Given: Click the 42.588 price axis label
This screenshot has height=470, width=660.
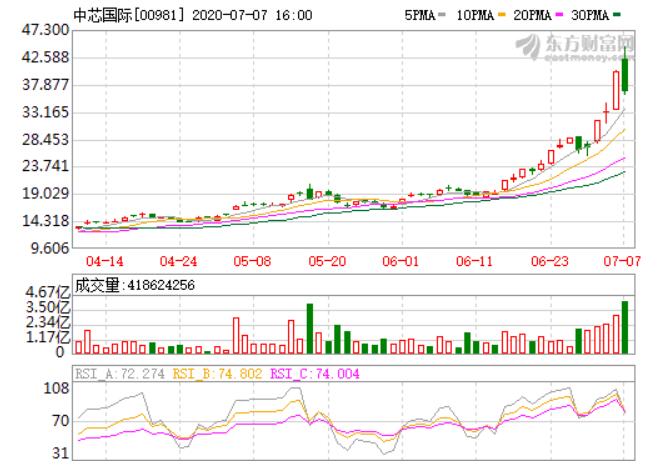Looking at the screenshot, I should pyautogui.click(x=45, y=57).
